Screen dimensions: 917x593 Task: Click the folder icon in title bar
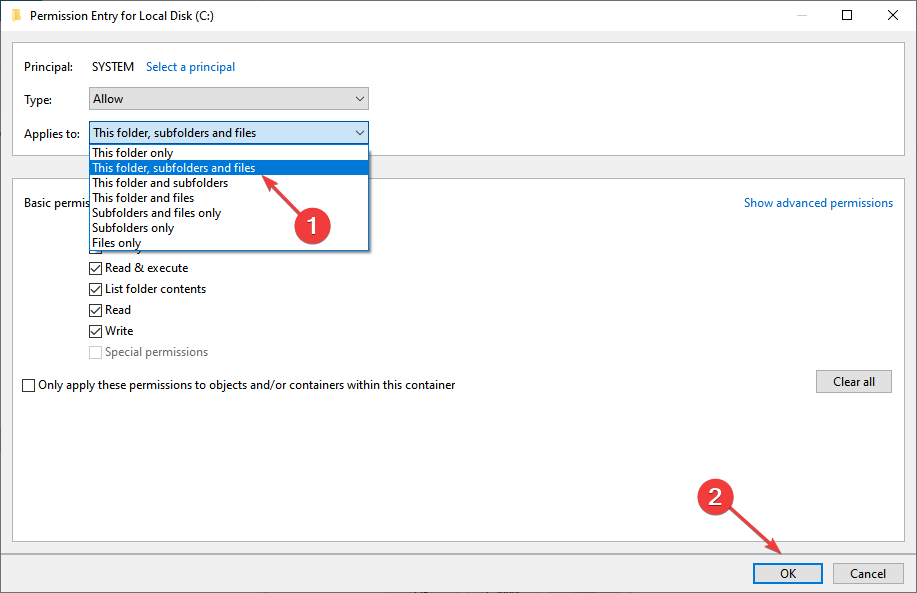point(16,15)
